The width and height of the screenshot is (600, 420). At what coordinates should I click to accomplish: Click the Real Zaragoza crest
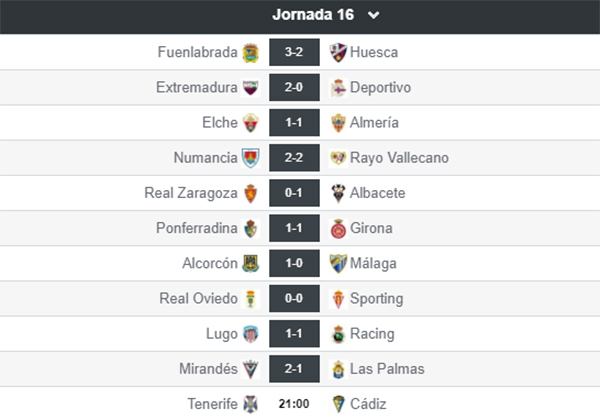click(x=251, y=193)
